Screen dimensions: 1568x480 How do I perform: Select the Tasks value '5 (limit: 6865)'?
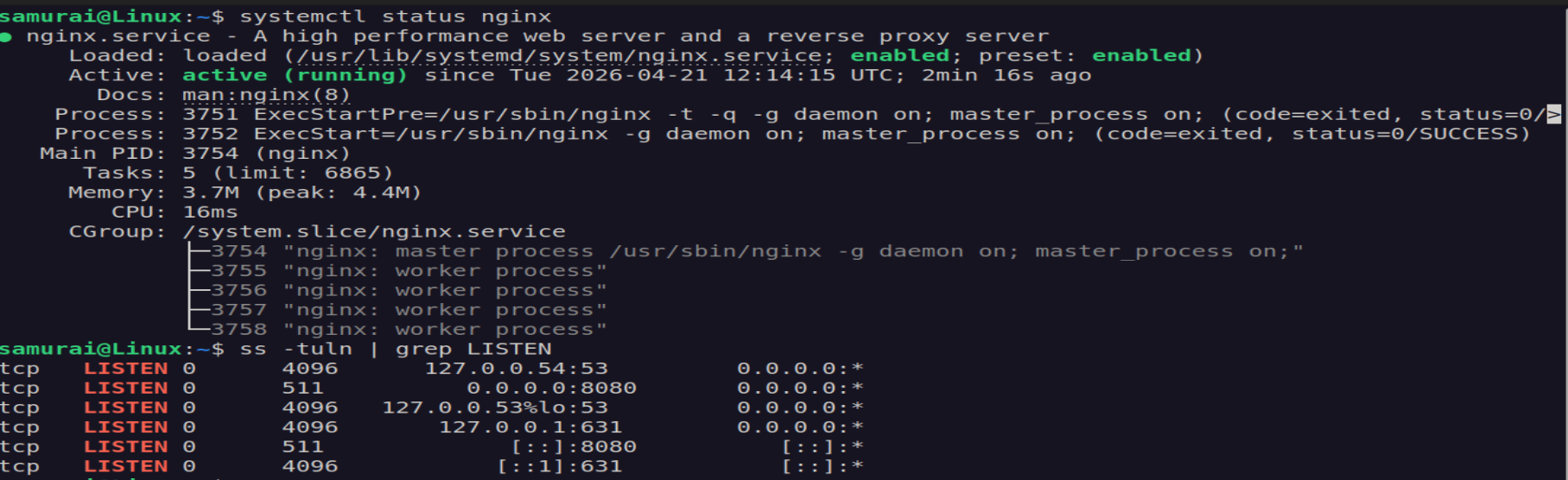click(x=288, y=173)
